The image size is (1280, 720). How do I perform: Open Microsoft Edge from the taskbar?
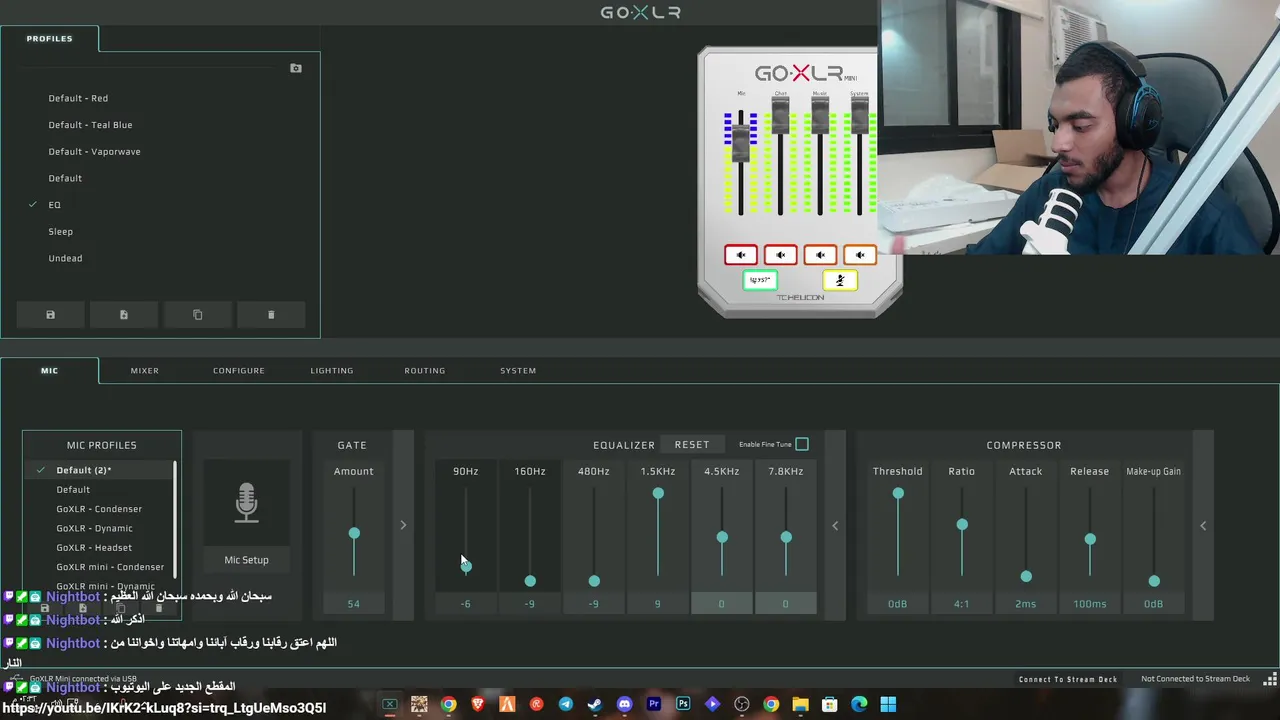pos(859,704)
